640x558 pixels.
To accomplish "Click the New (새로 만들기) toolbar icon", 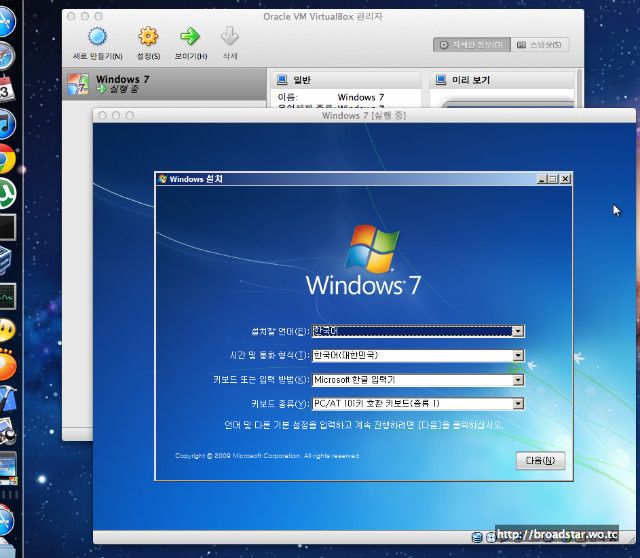I will (97, 37).
